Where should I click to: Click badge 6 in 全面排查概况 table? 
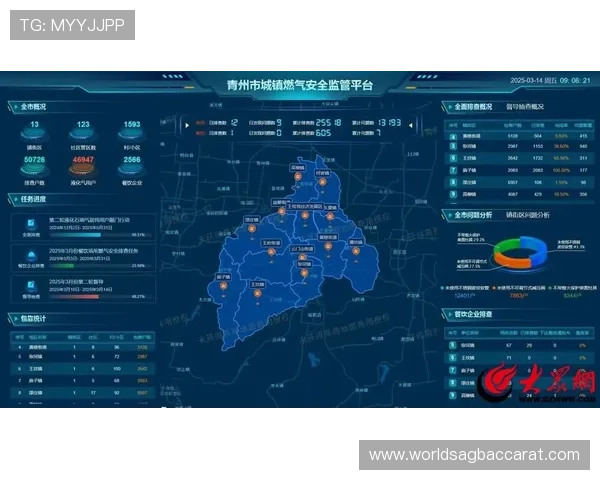click(453, 158)
